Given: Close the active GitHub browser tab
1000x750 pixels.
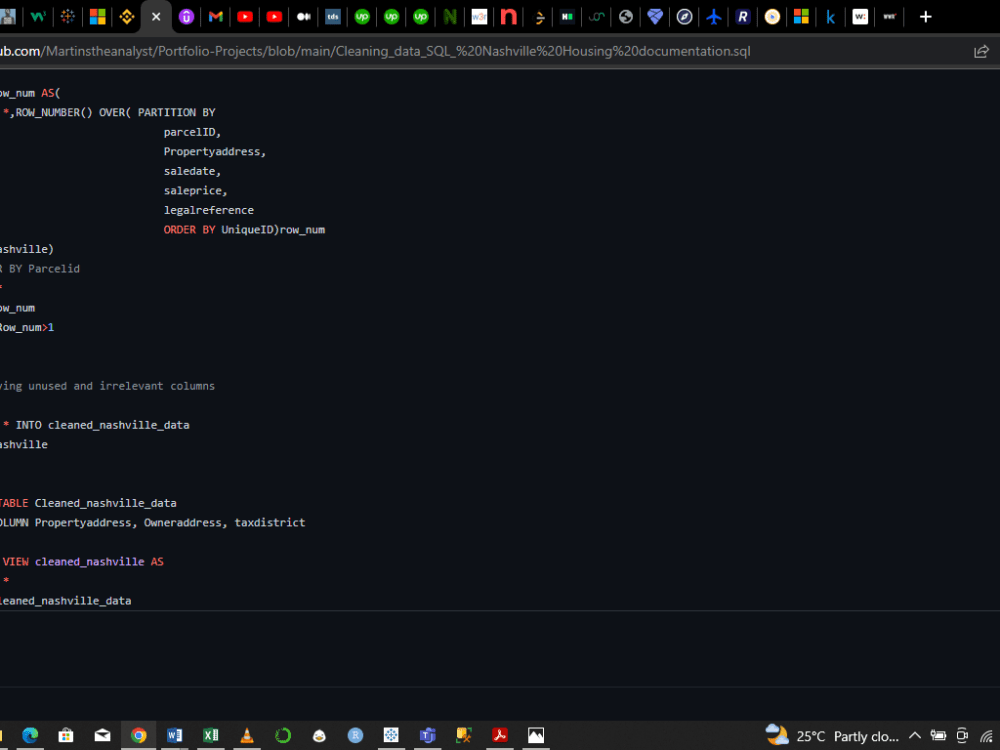Looking at the screenshot, I should [x=156, y=17].
